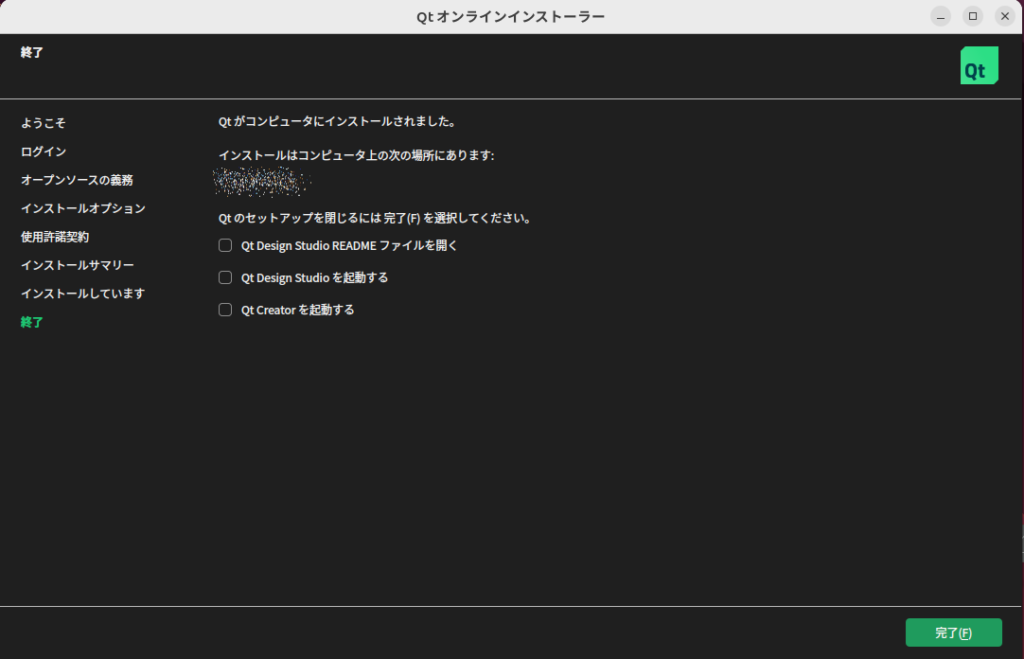
Task: Go to the オープンソースの義務 step
Action: [x=77, y=180]
